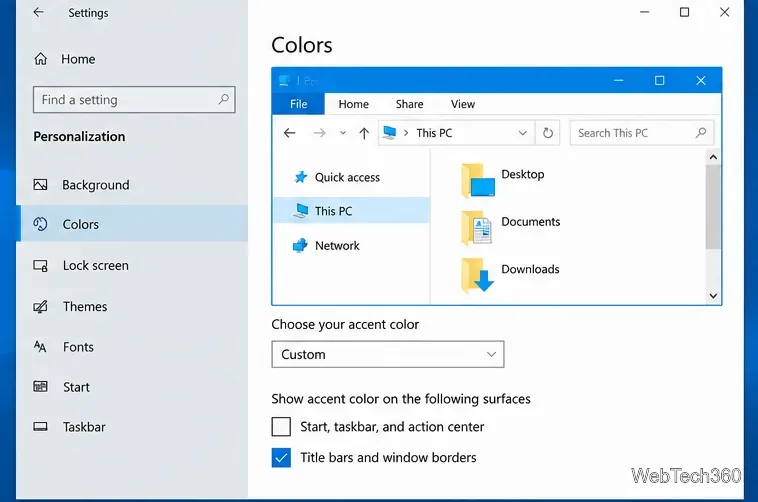Enable Start, taskbar, and action center checkbox
The width and height of the screenshot is (758, 502).
pos(281,427)
